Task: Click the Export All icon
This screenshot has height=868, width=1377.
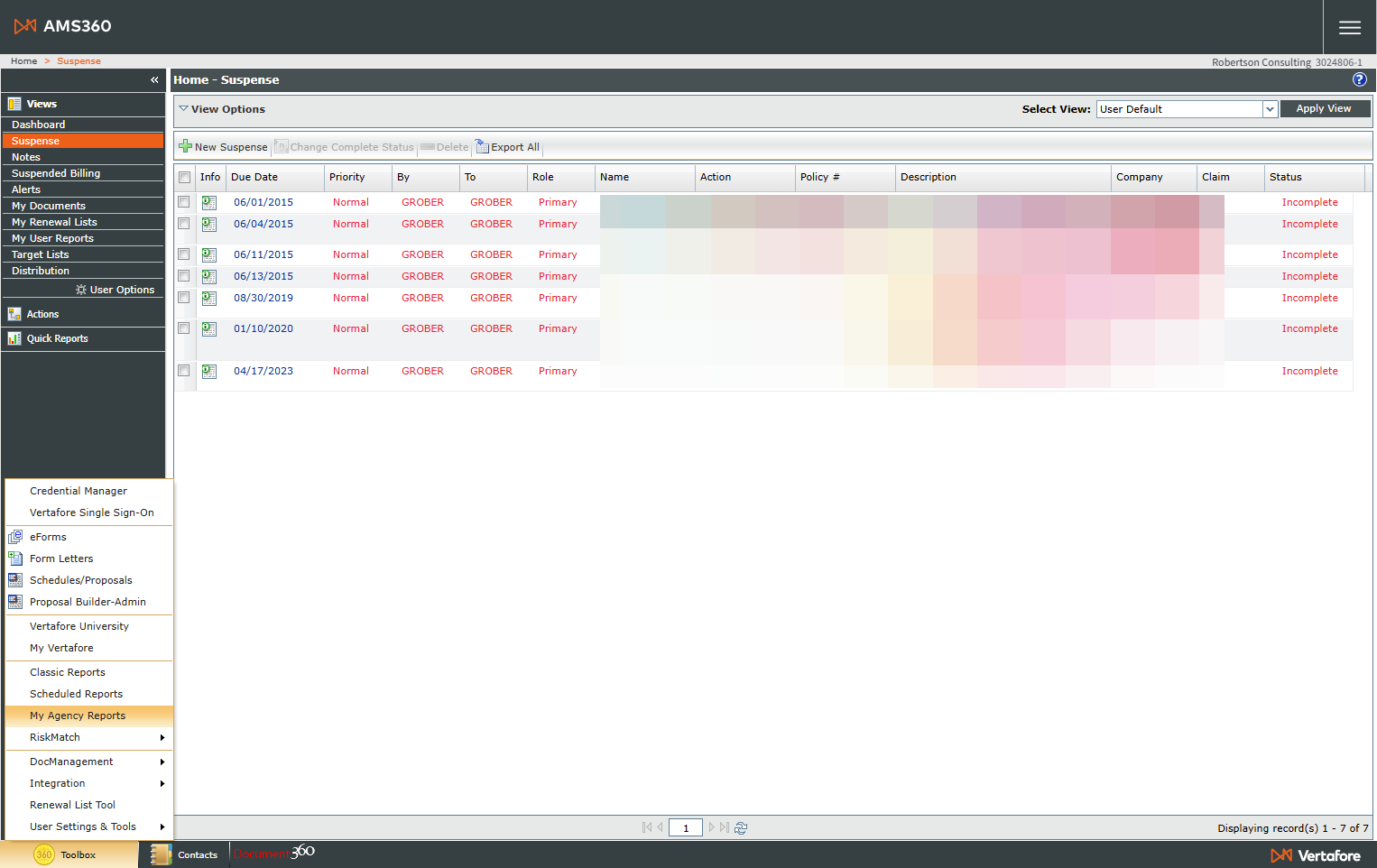Action: pyautogui.click(x=482, y=146)
